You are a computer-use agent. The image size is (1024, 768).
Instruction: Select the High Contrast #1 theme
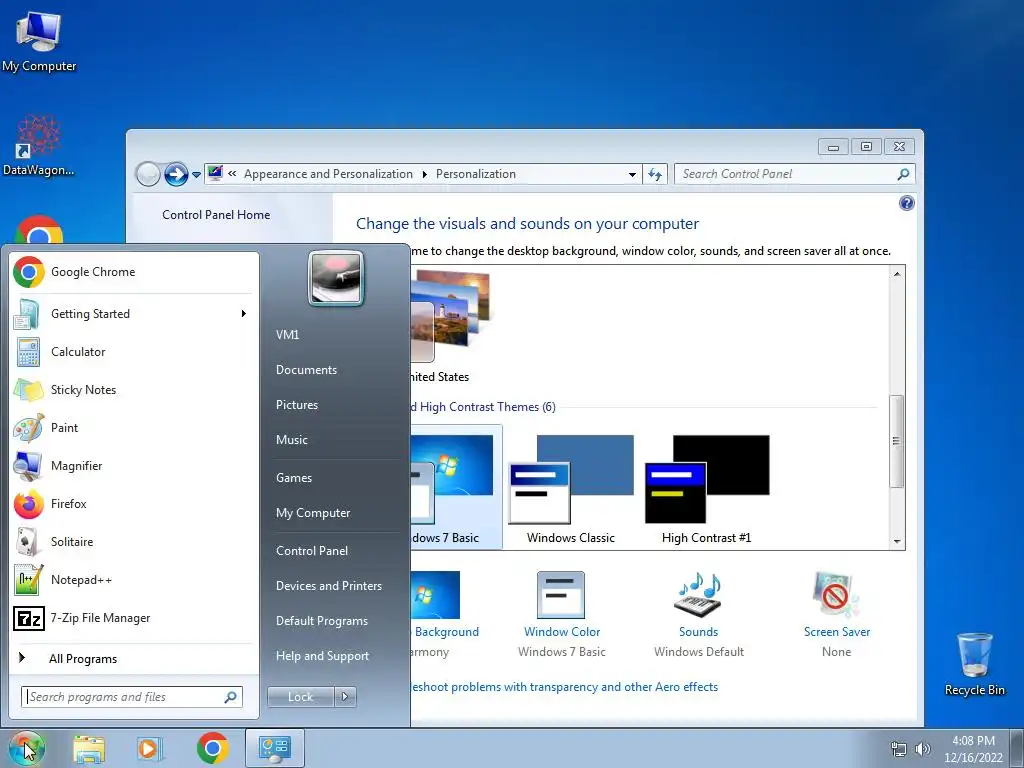tap(707, 489)
